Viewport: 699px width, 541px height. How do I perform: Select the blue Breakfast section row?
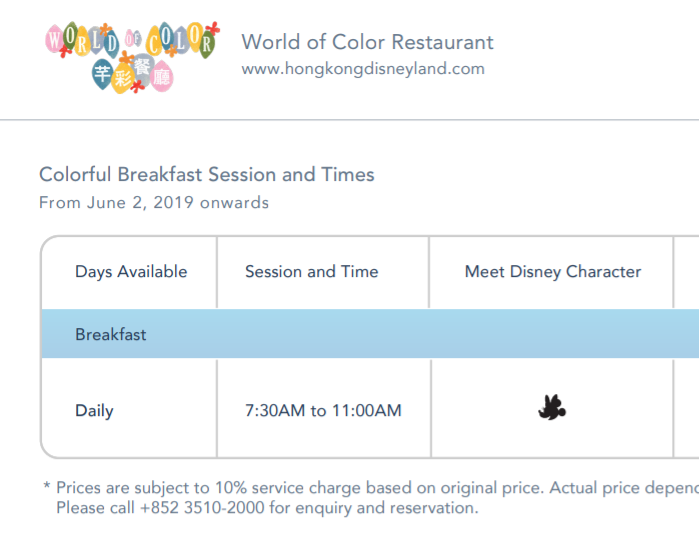point(370,334)
